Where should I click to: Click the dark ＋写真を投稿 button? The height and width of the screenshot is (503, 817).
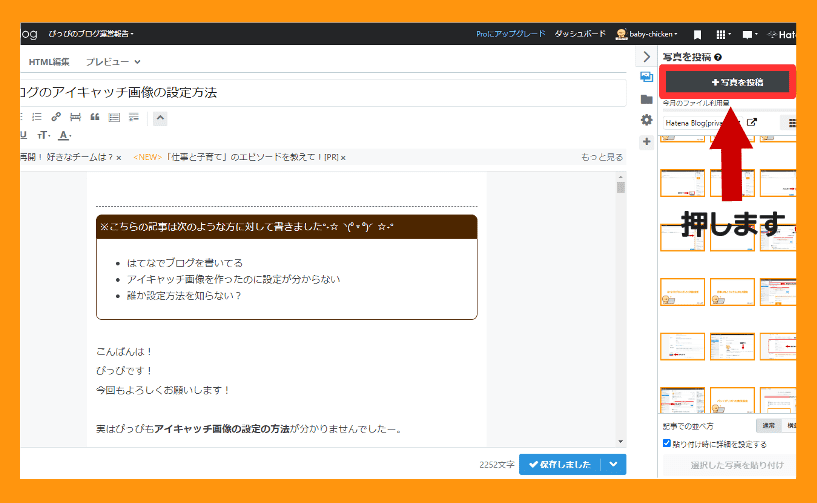pos(728,82)
